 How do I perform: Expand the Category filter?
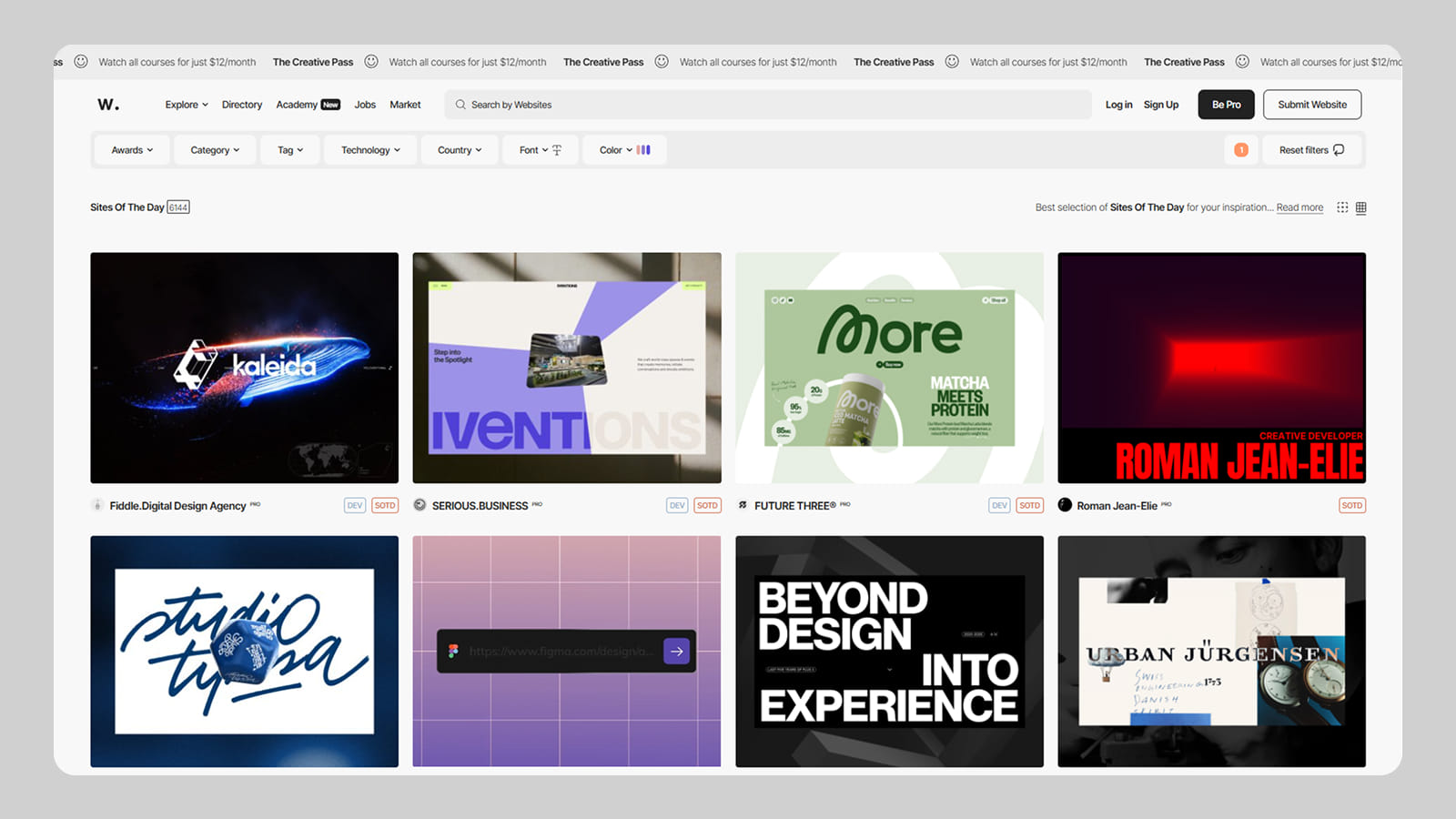214,149
